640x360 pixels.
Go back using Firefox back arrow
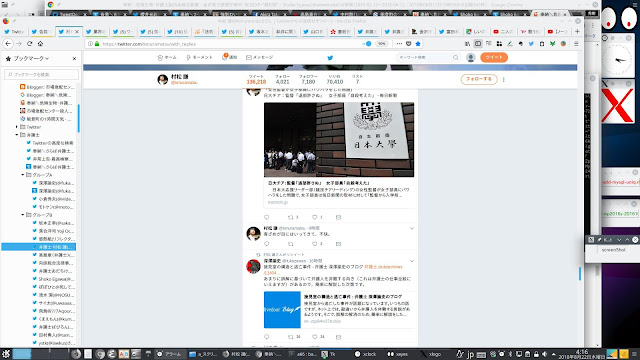8,43
